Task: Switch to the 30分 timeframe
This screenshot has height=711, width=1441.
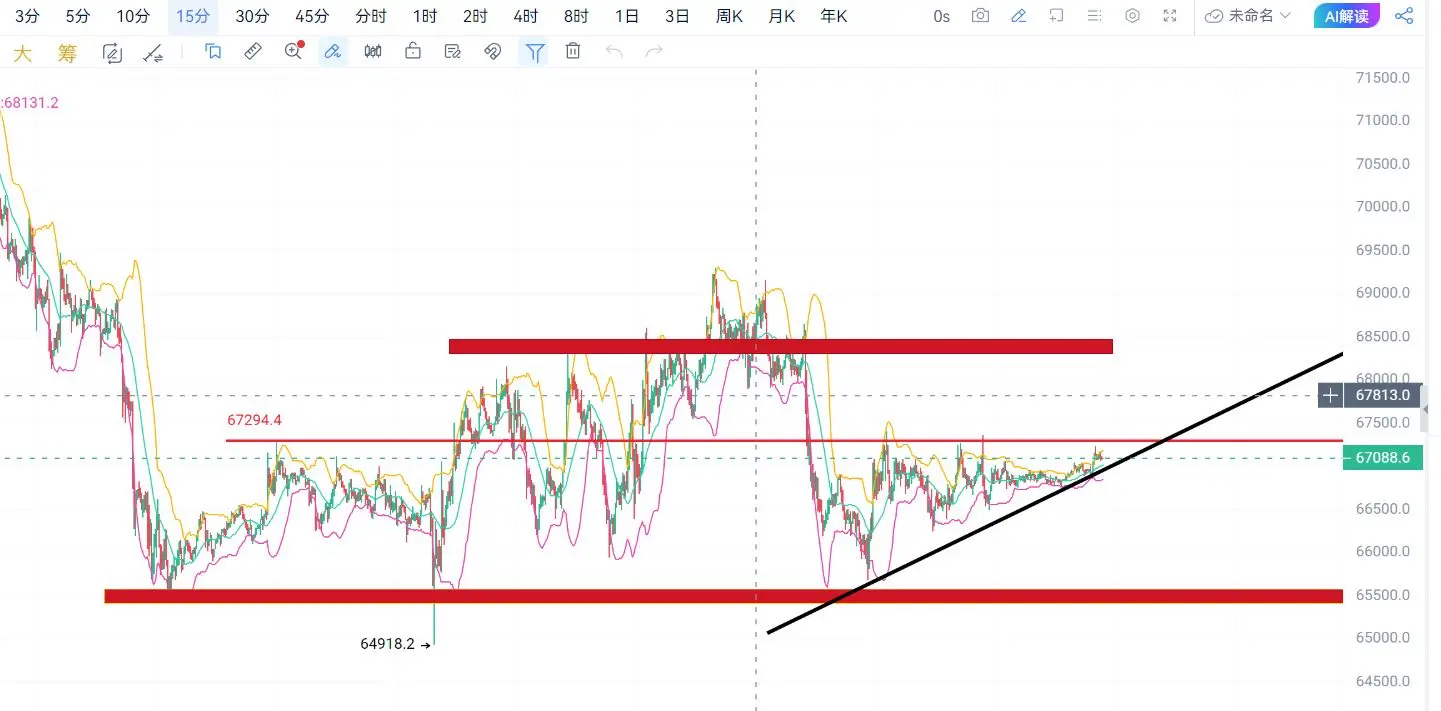Action: coord(252,16)
